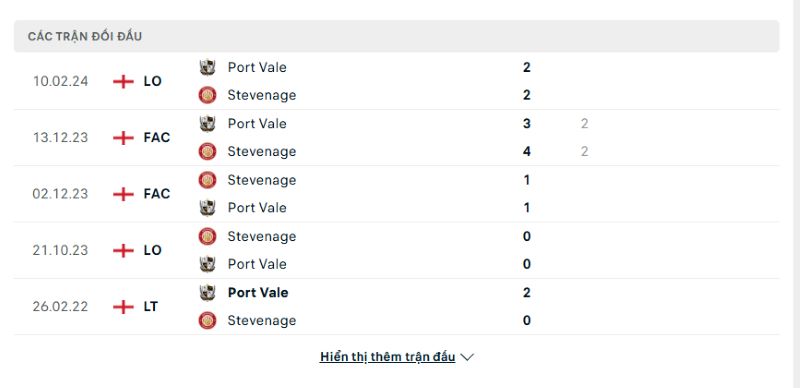Click Stevenage crest in 02.12.23 match
The width and height of the screenshot is (800, 388).
coord(207,180)
